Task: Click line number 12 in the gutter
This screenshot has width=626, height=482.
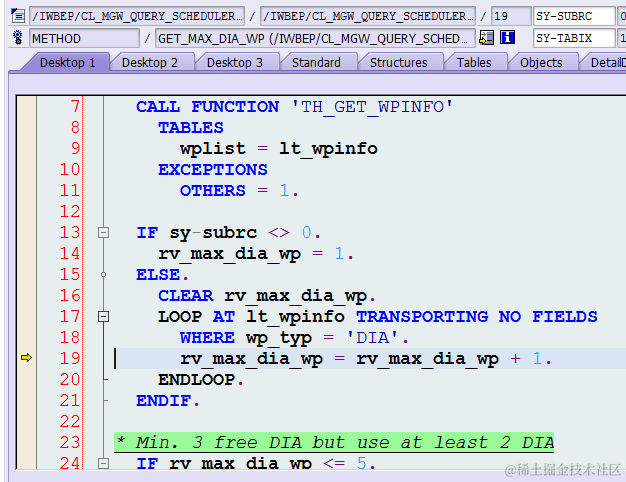Action: click(x=70, y=212)
